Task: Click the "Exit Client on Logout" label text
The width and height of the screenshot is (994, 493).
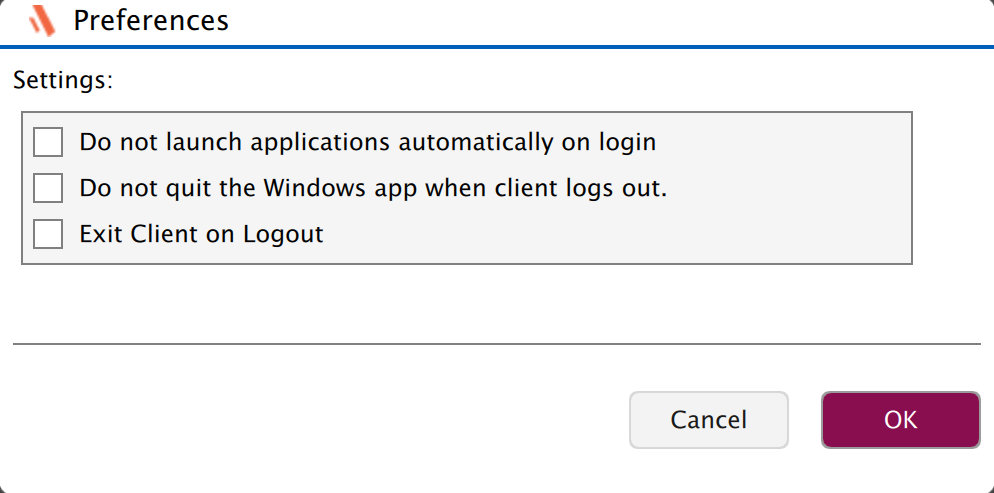Action: [201, 234]
